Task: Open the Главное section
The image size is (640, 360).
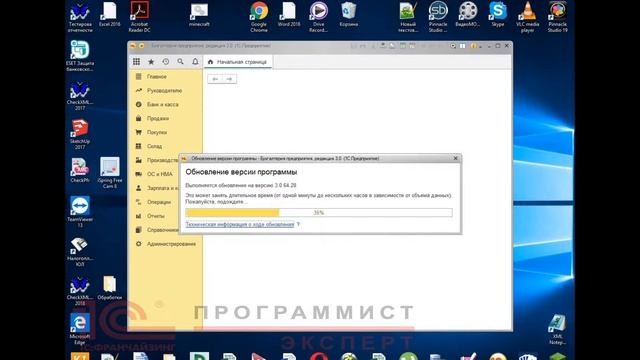Action: tap(165, 77)
